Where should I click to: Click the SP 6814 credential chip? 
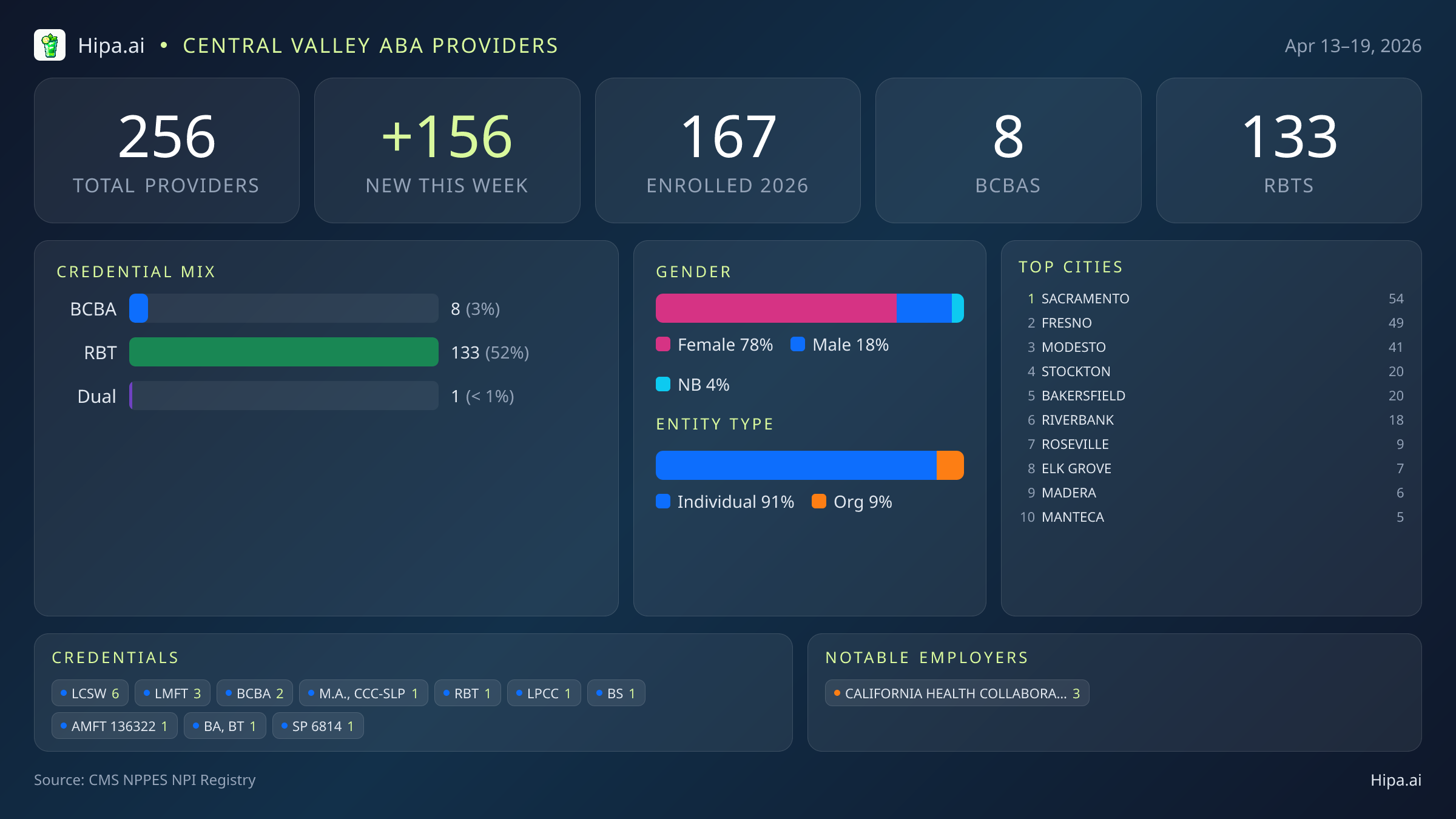click(x=318, y=726)
